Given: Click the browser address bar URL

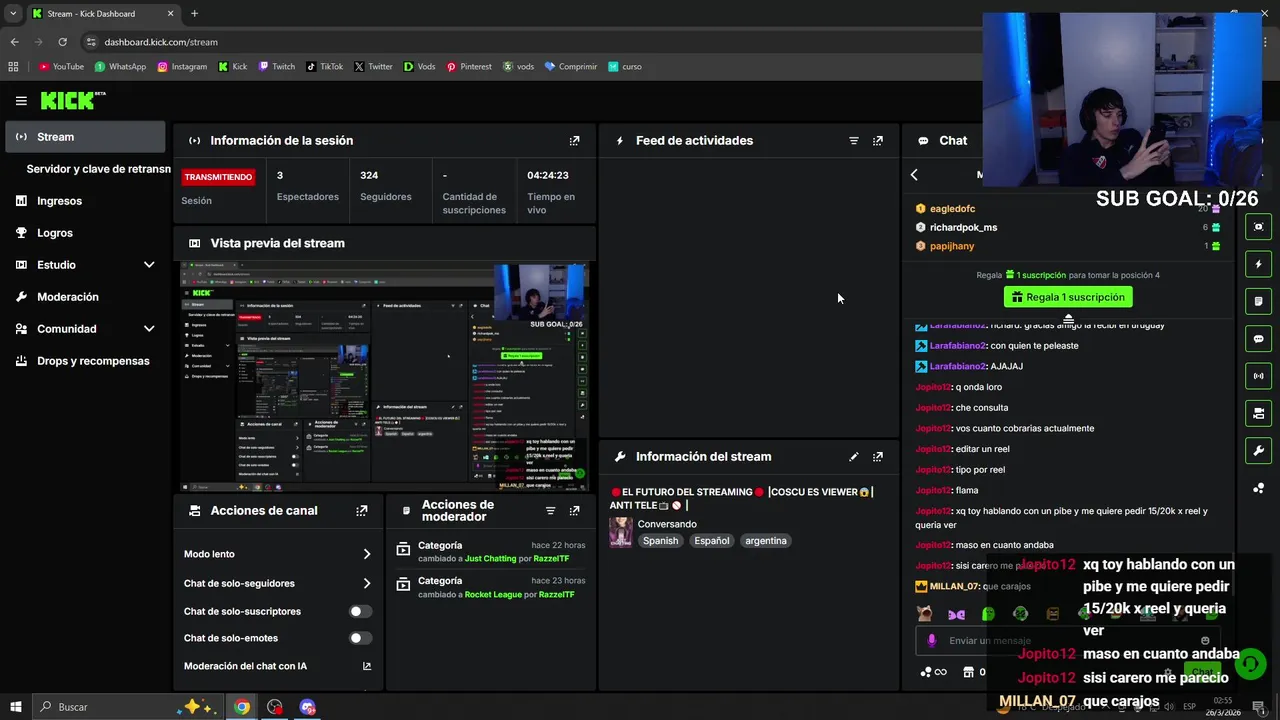Looking at the screenshot, I should (x=161, y=42).
